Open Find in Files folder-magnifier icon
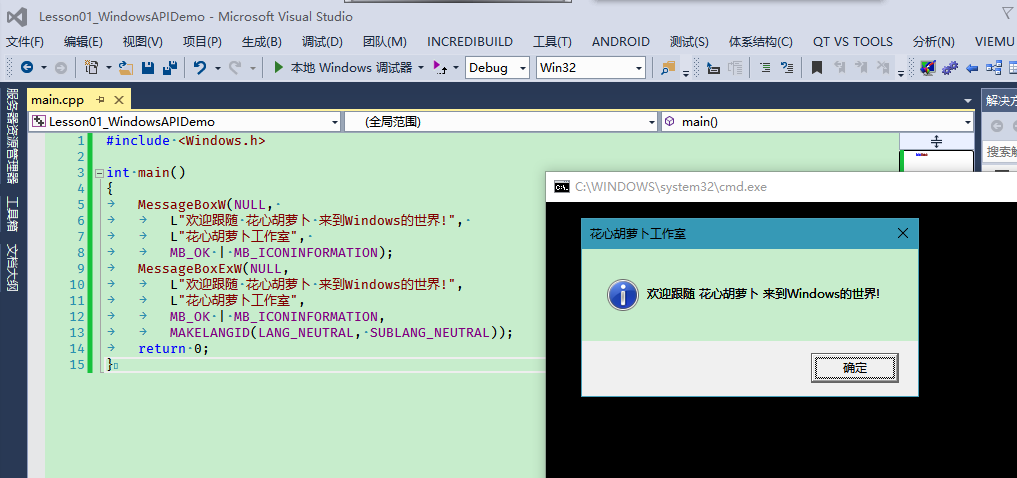This screenshot has height=478, width=1017. tap(668, 67)
